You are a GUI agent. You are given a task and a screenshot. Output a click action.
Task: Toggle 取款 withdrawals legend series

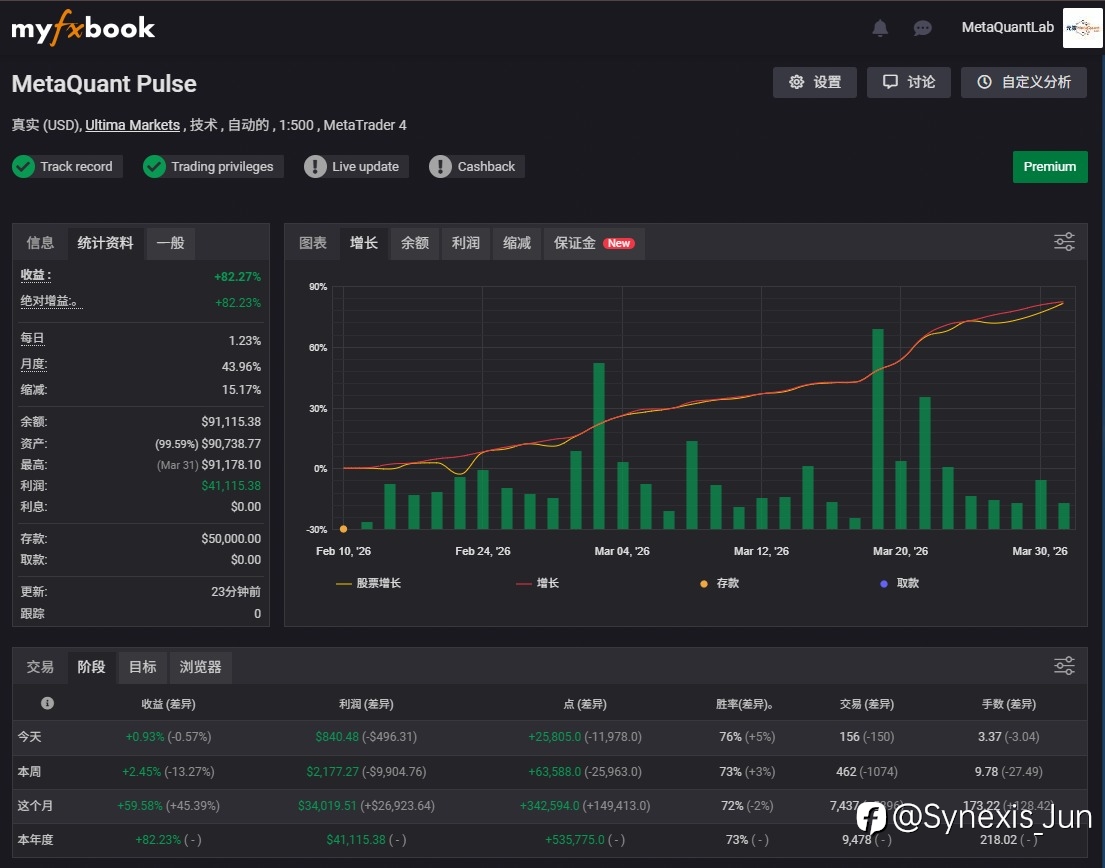pos(900,583)
